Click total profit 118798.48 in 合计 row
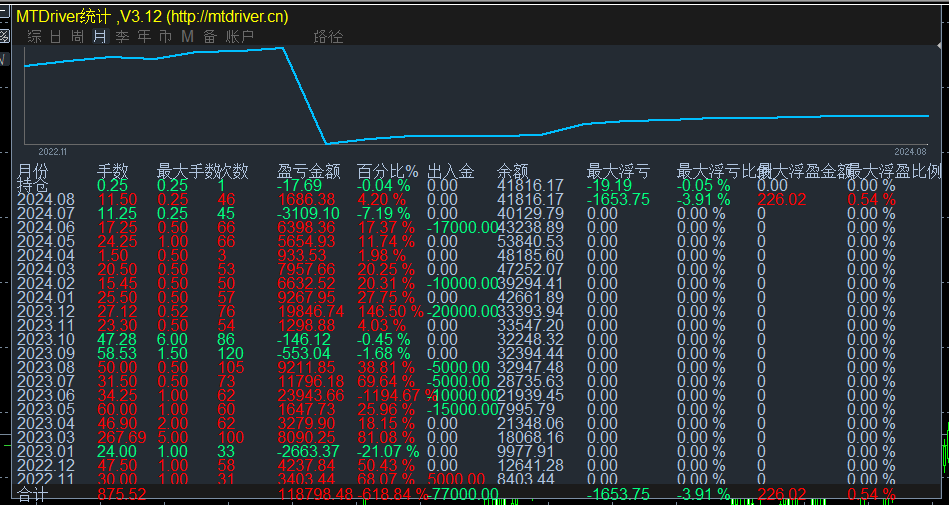Screen dimensions: 949x505 point(315,494)
